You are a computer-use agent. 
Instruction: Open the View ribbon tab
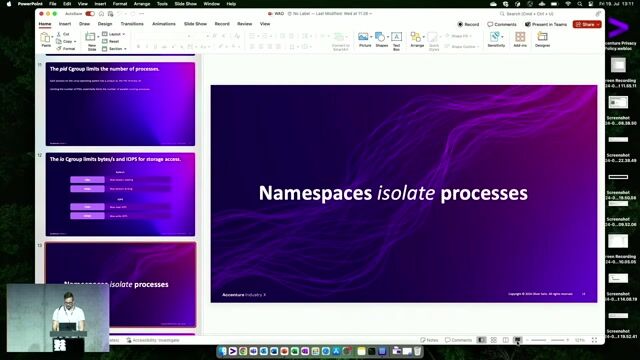pyautogui.click(x=265, y=24)
